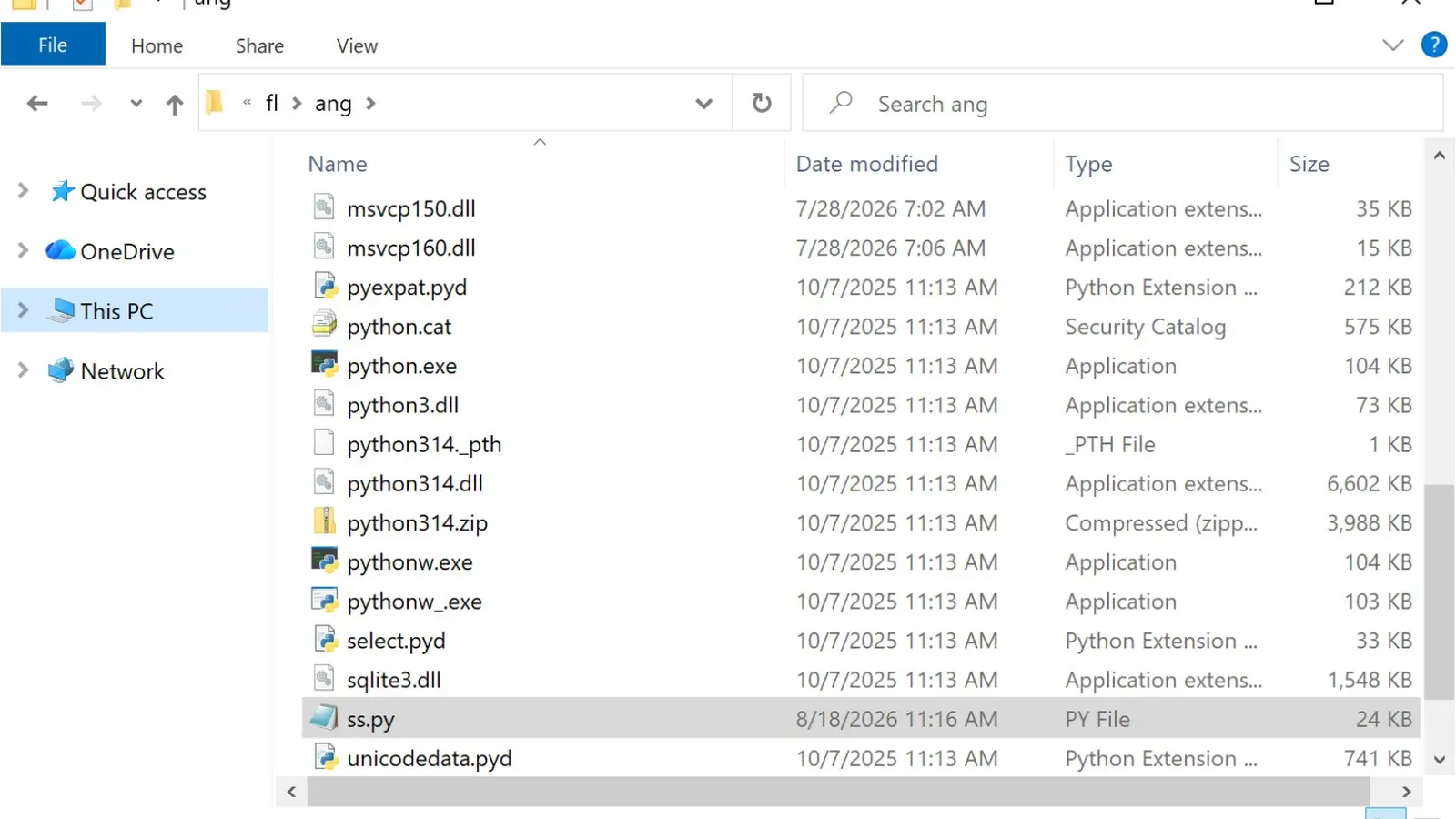This screenshot has width=1456, height=819.
Task: Sort by the Date modified column
Action: point(866,164)
